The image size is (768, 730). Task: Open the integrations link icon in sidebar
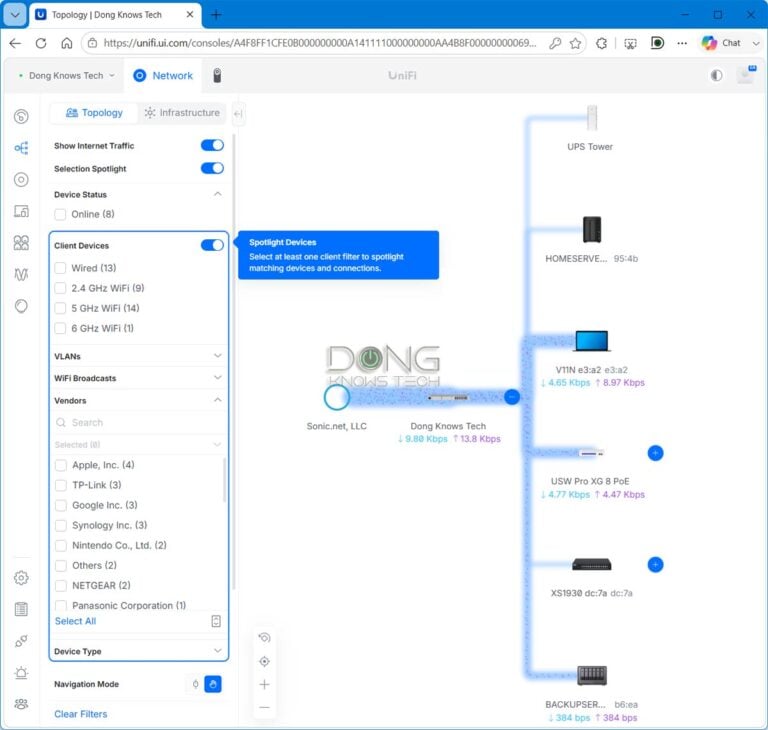[x=21, y=641]
